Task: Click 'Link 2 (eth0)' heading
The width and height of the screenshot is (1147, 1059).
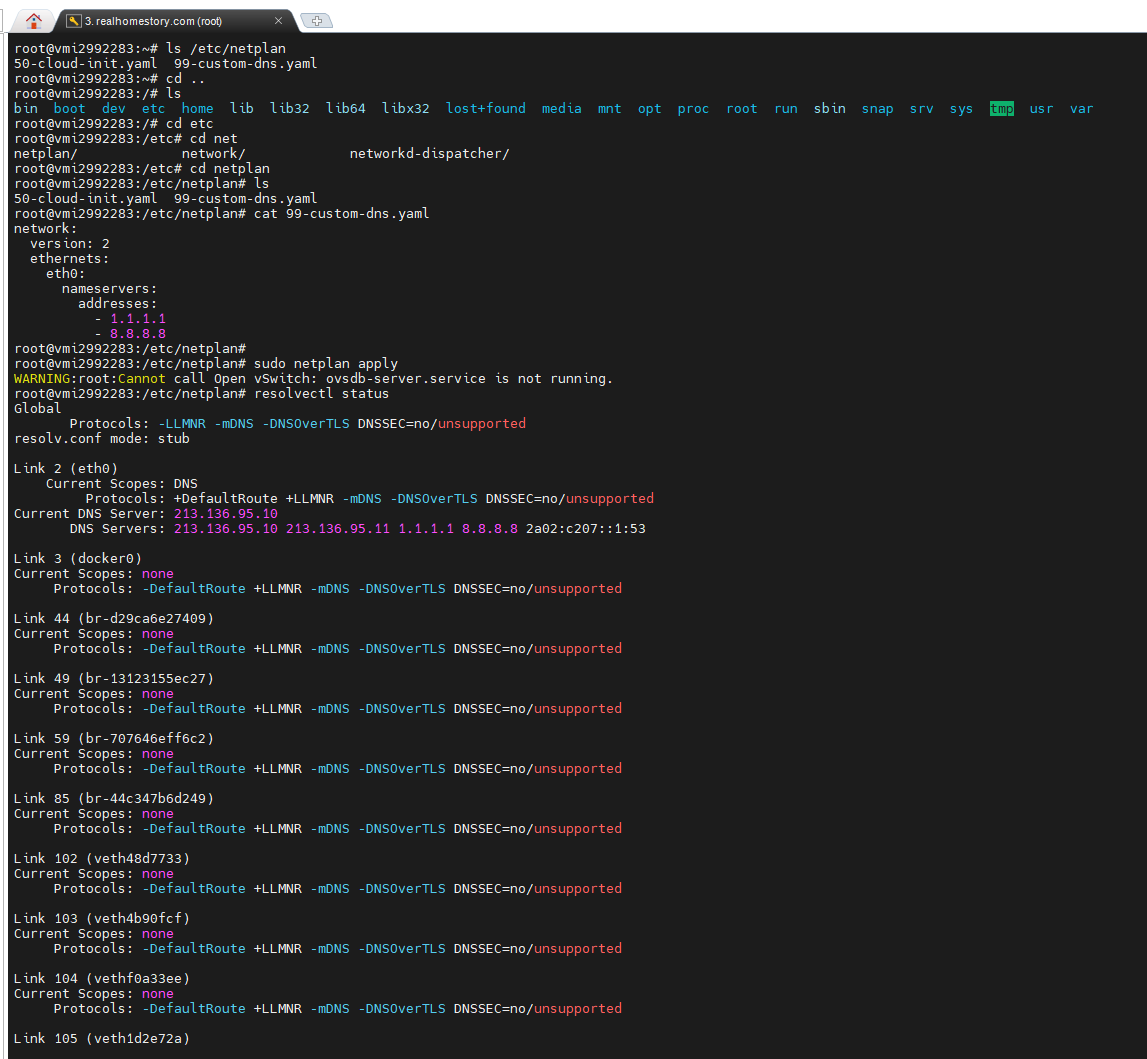Action: pyautogui.click(x=66, y=469)
